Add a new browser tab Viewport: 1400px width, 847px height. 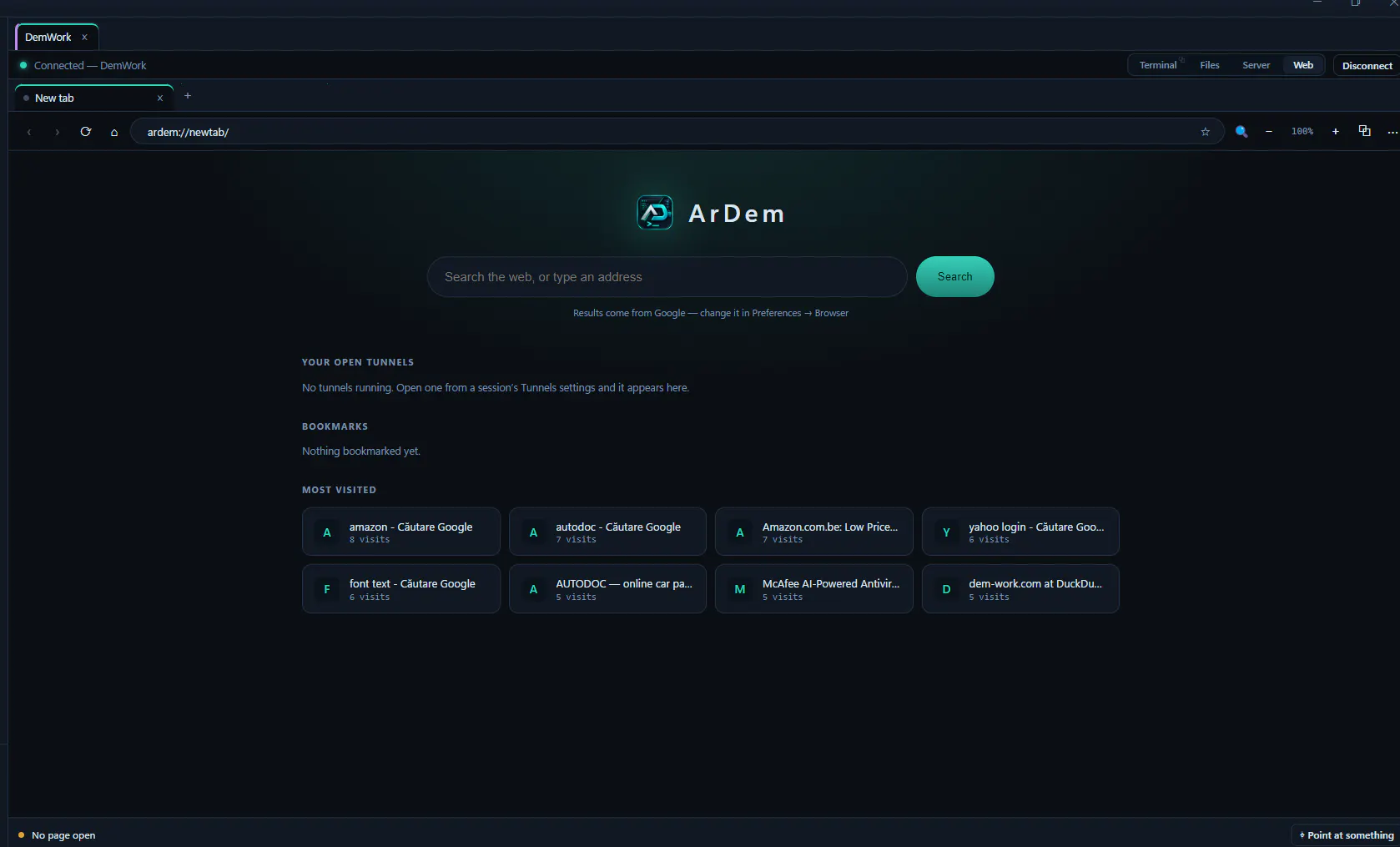tap(188, 96)
